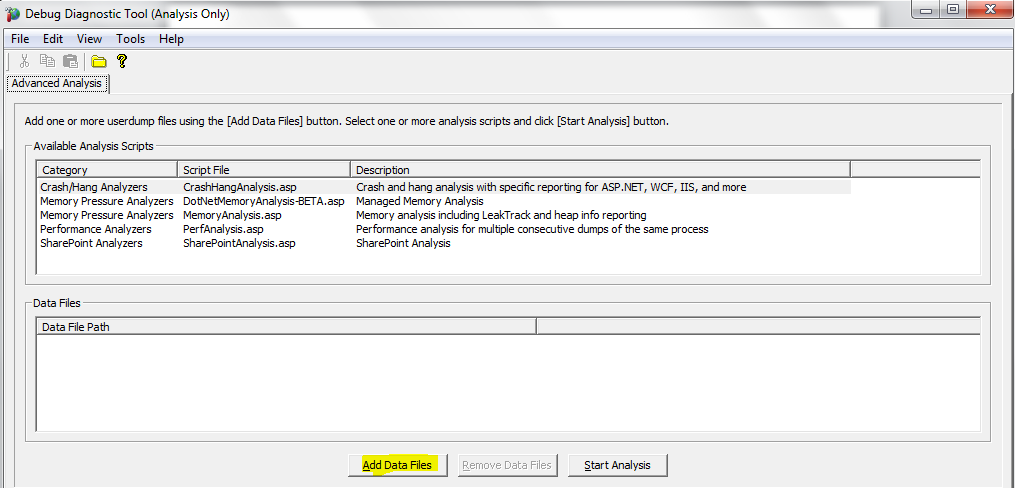Select the DotNetMemoryAnalysis-BETA.asp script row

tap(263, 201)
